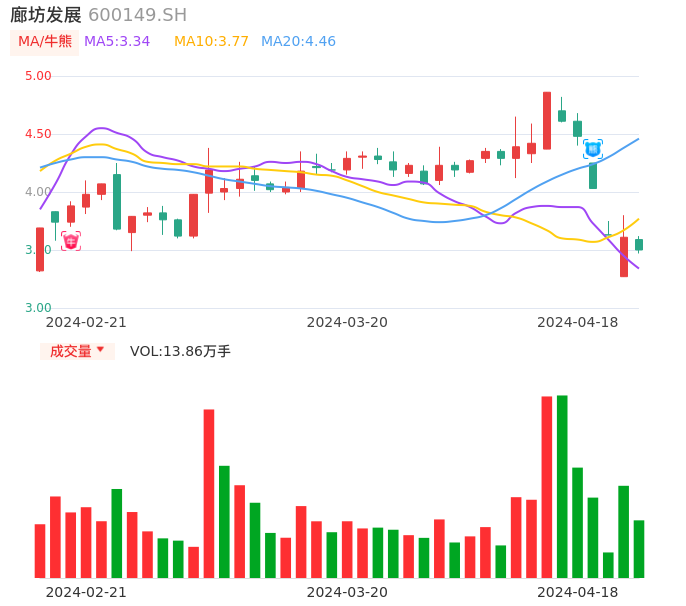The height and width of the screenshot is (606, 686).
Task: Toggle the MA10:3.77 legend label
Action: click(x=211, y=42)
